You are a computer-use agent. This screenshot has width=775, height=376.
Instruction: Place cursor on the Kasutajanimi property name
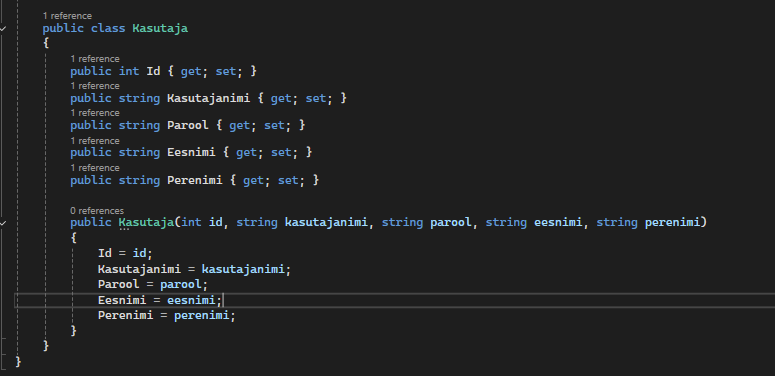click(x=209, y=98)
